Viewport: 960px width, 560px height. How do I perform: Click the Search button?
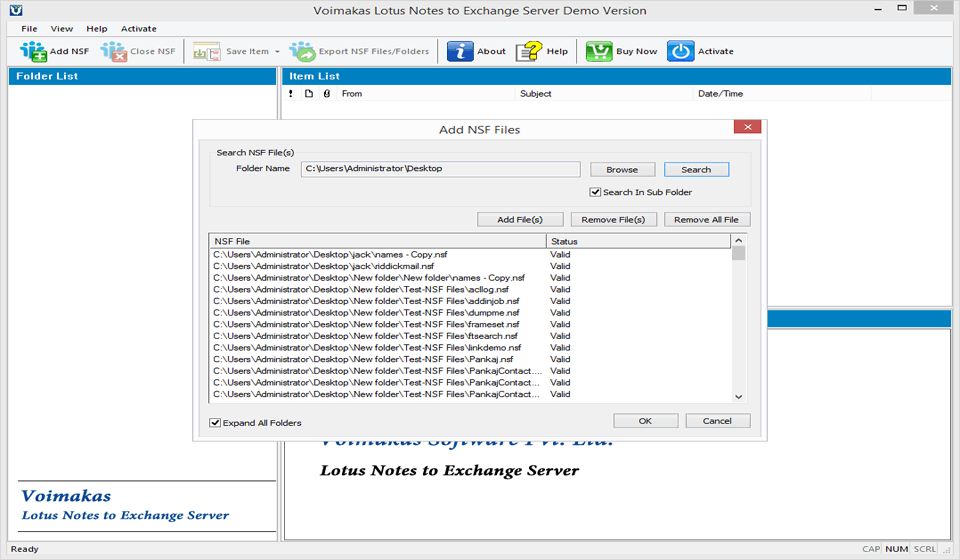coord(696,170)
